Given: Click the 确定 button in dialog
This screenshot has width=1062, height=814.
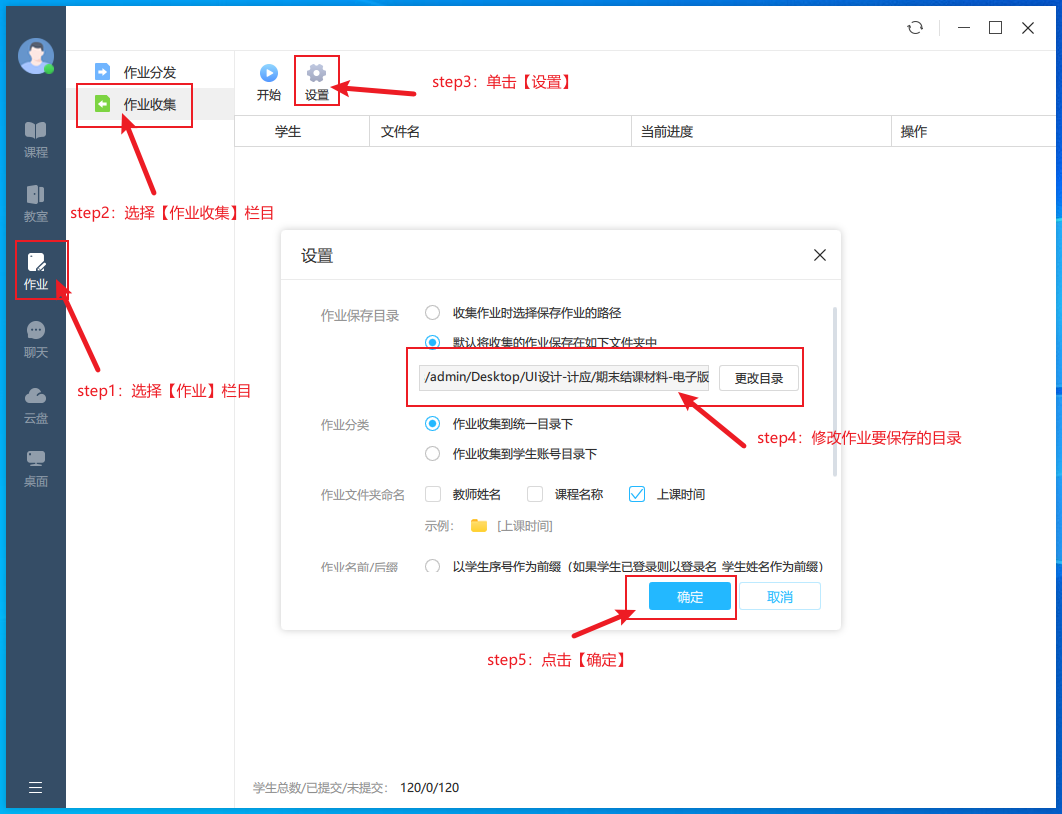Looking at the screenshot, I should tap(690, 597).
